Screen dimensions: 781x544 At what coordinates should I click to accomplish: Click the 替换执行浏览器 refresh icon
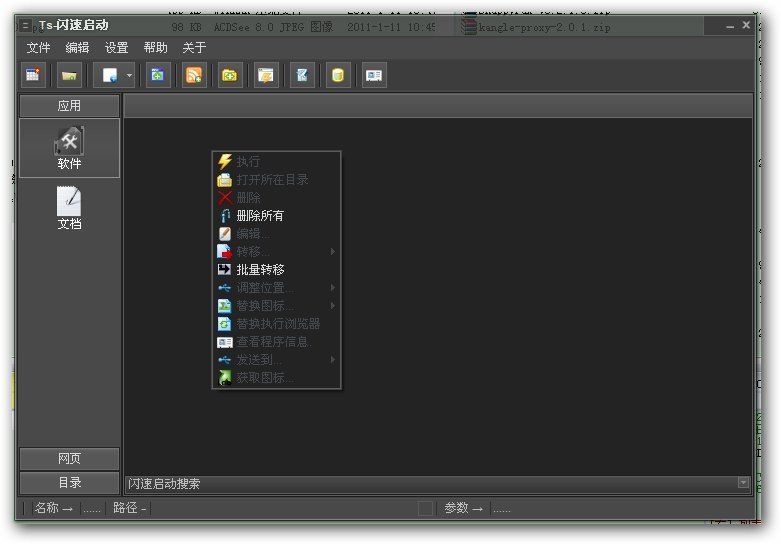point(225,324)
